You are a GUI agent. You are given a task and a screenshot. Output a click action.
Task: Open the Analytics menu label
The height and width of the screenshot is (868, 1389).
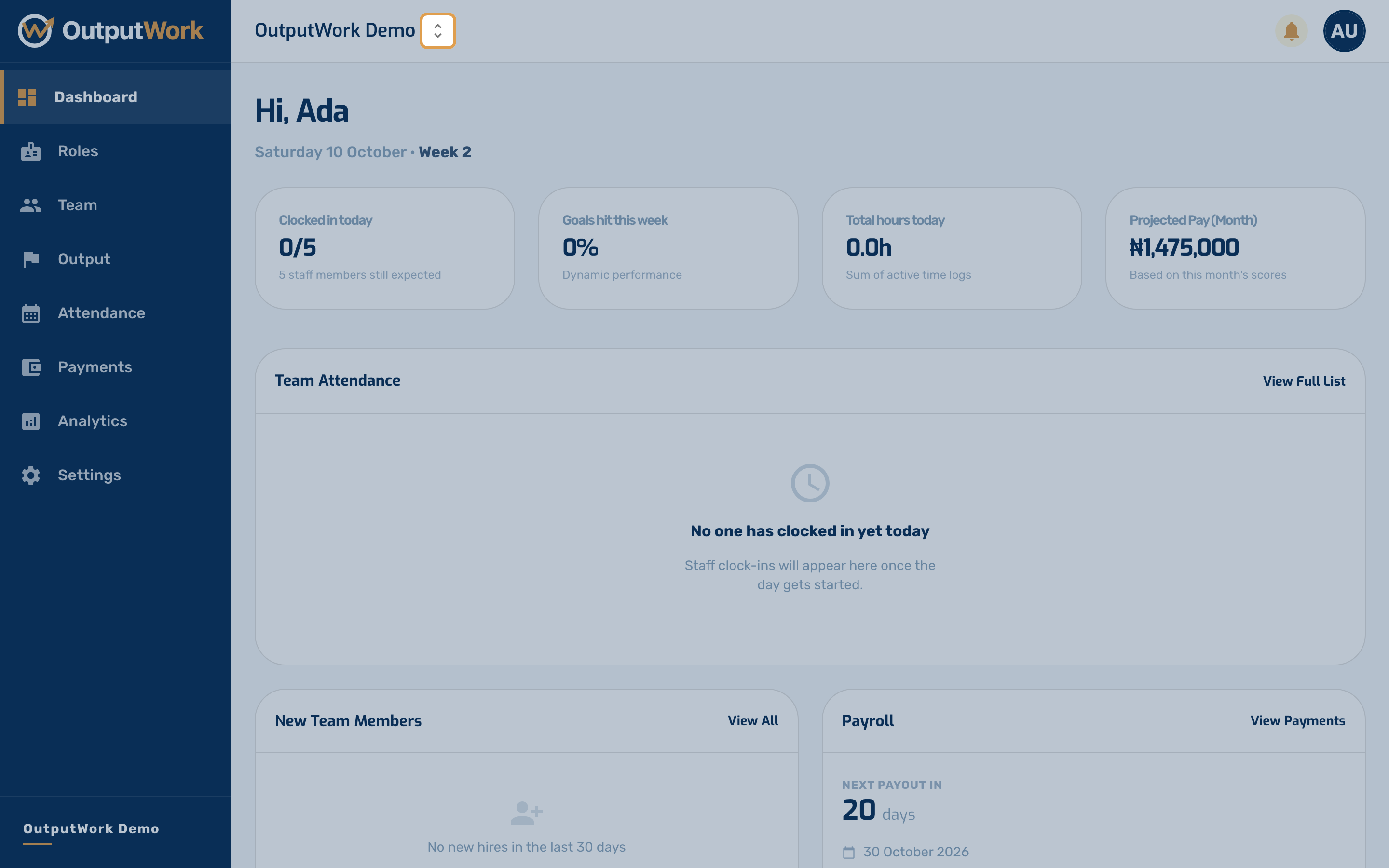click(93, 421)
